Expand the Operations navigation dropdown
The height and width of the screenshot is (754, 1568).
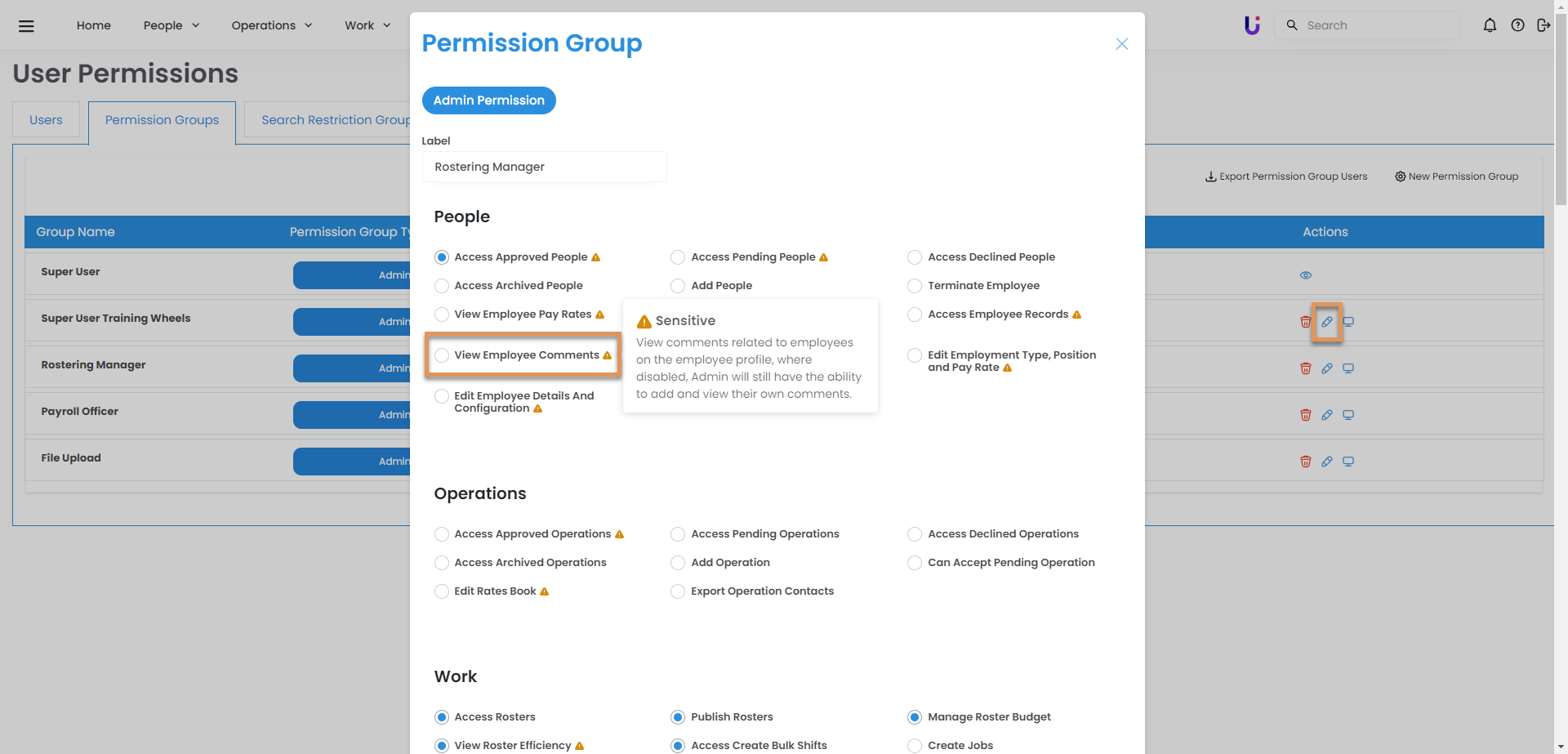272,25
